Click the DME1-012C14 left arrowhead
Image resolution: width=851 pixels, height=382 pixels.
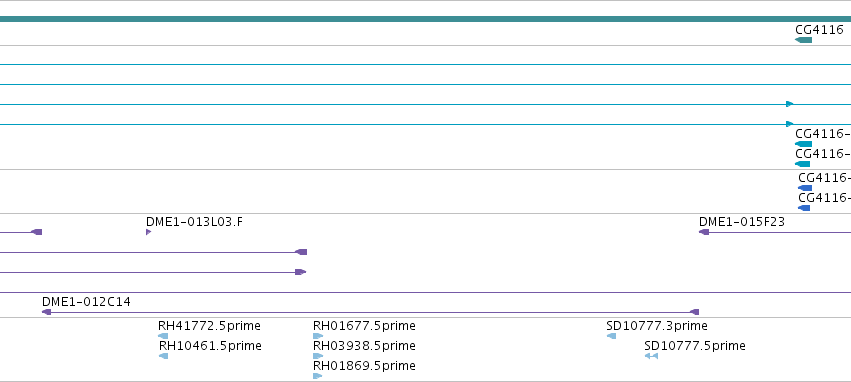pyautogui.click(x=47, y=312)
